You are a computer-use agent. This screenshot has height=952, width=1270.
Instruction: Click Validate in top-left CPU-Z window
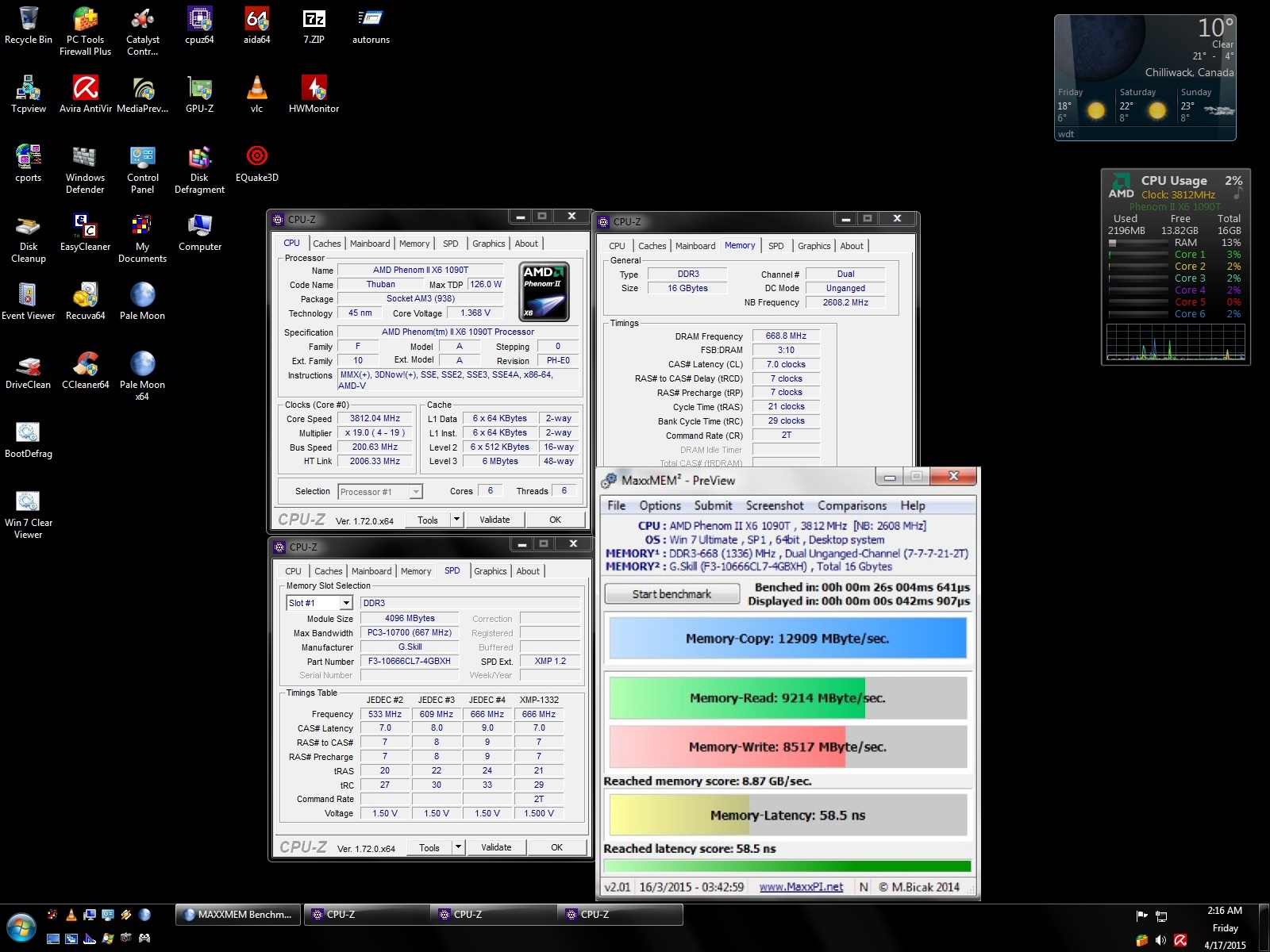[495, 520]
